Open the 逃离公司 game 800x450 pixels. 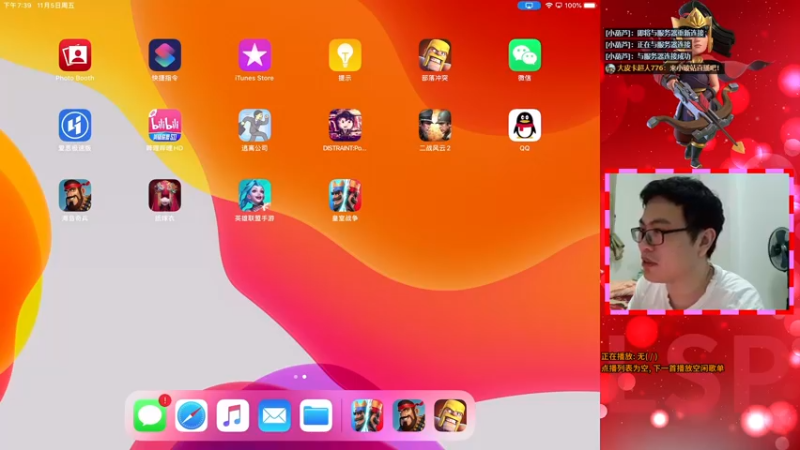point(255,125)
